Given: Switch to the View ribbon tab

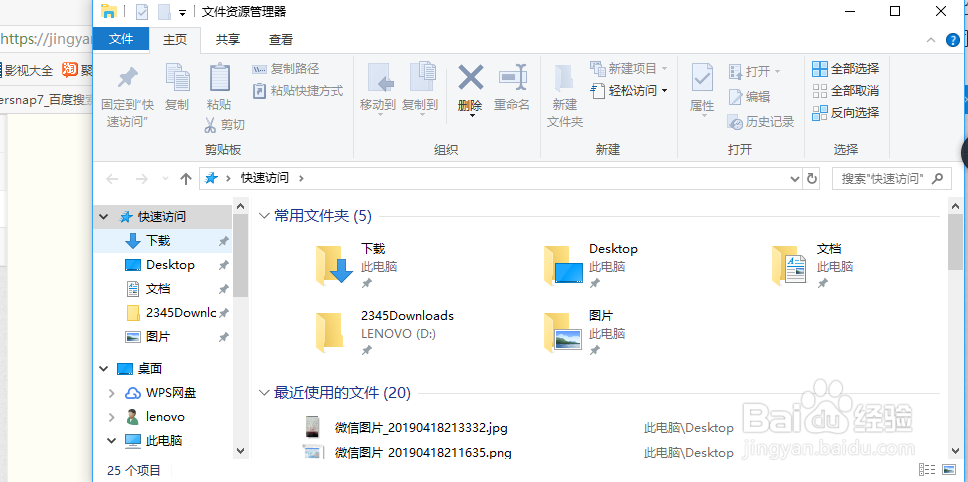Looking at the screenshot, I should pos(281,39).
